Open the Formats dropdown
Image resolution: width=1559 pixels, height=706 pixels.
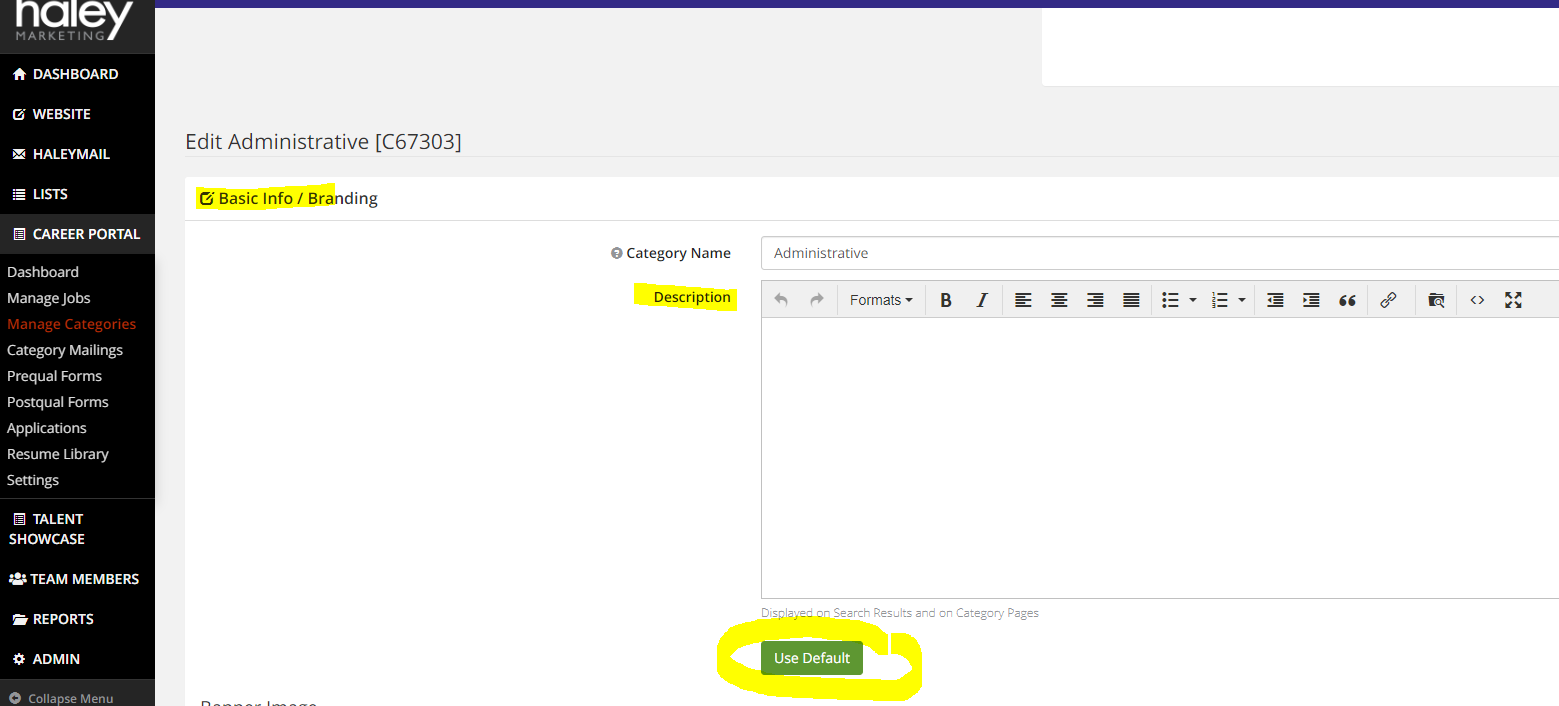[x=881, y=300]
